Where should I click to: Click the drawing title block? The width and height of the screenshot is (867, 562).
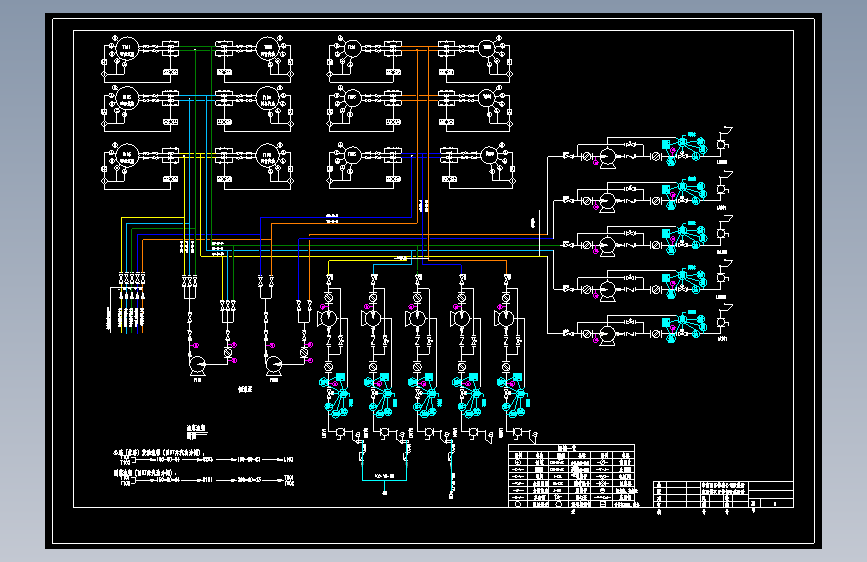[723, 495]
